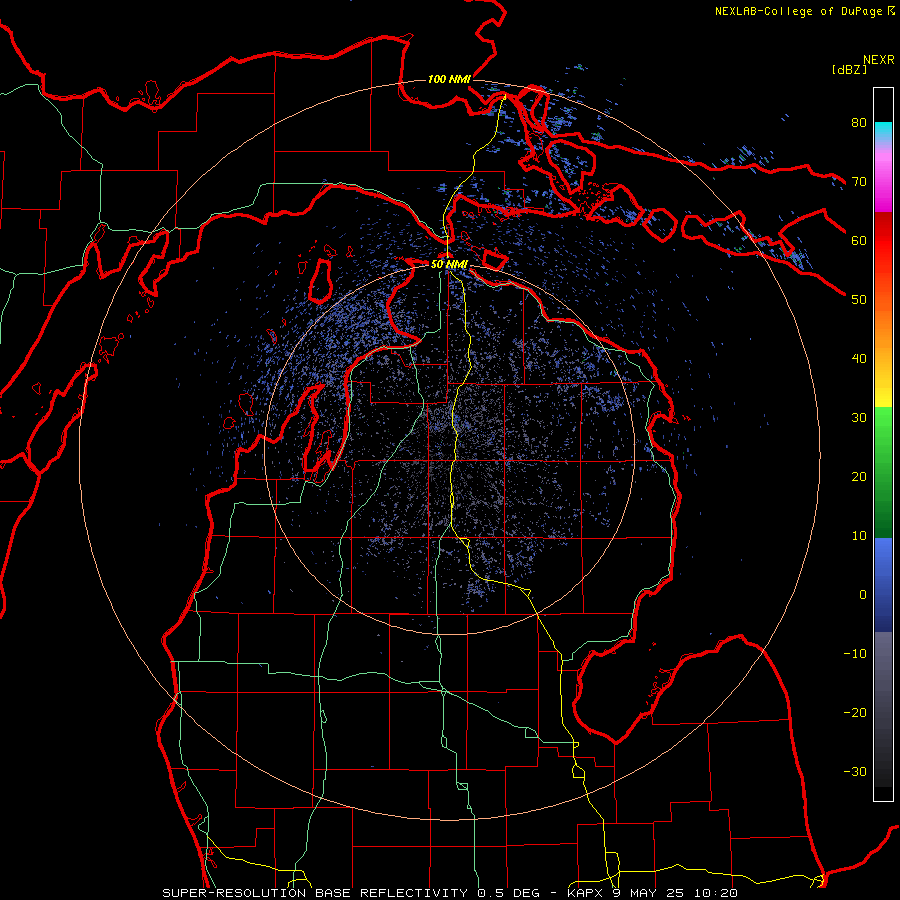This screenshot has width=900, height=900.
Task: Click the gray segment of the color bar
Action: [x=883, y=709]
